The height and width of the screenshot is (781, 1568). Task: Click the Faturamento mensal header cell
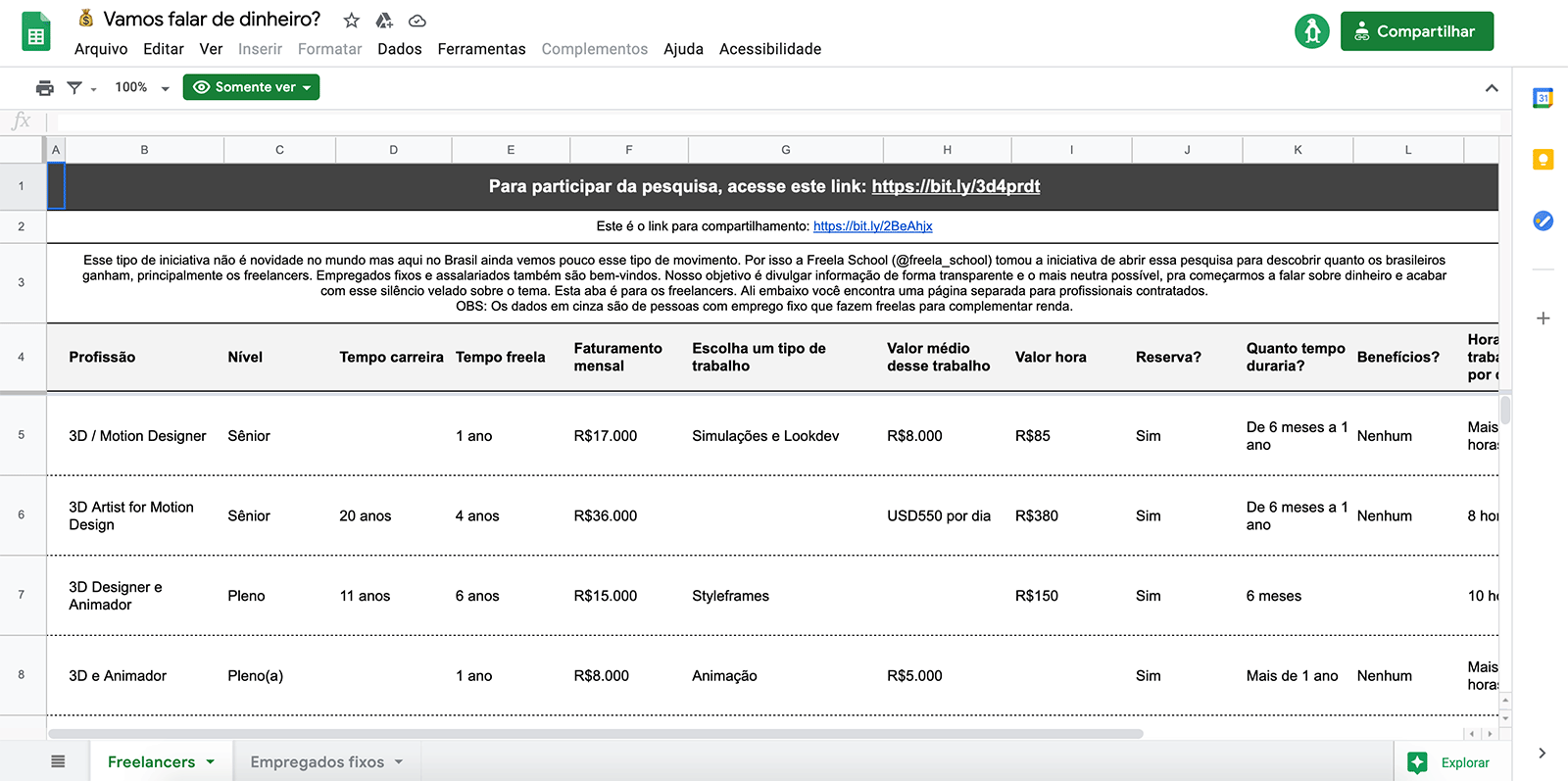[629, 358]
